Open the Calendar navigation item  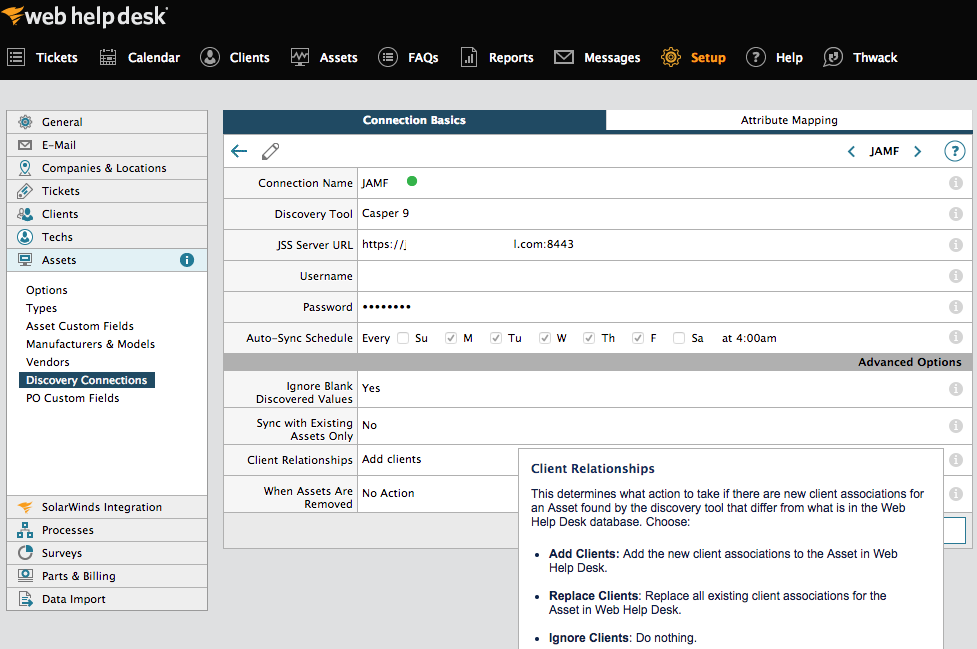click(x=140, y=57)
